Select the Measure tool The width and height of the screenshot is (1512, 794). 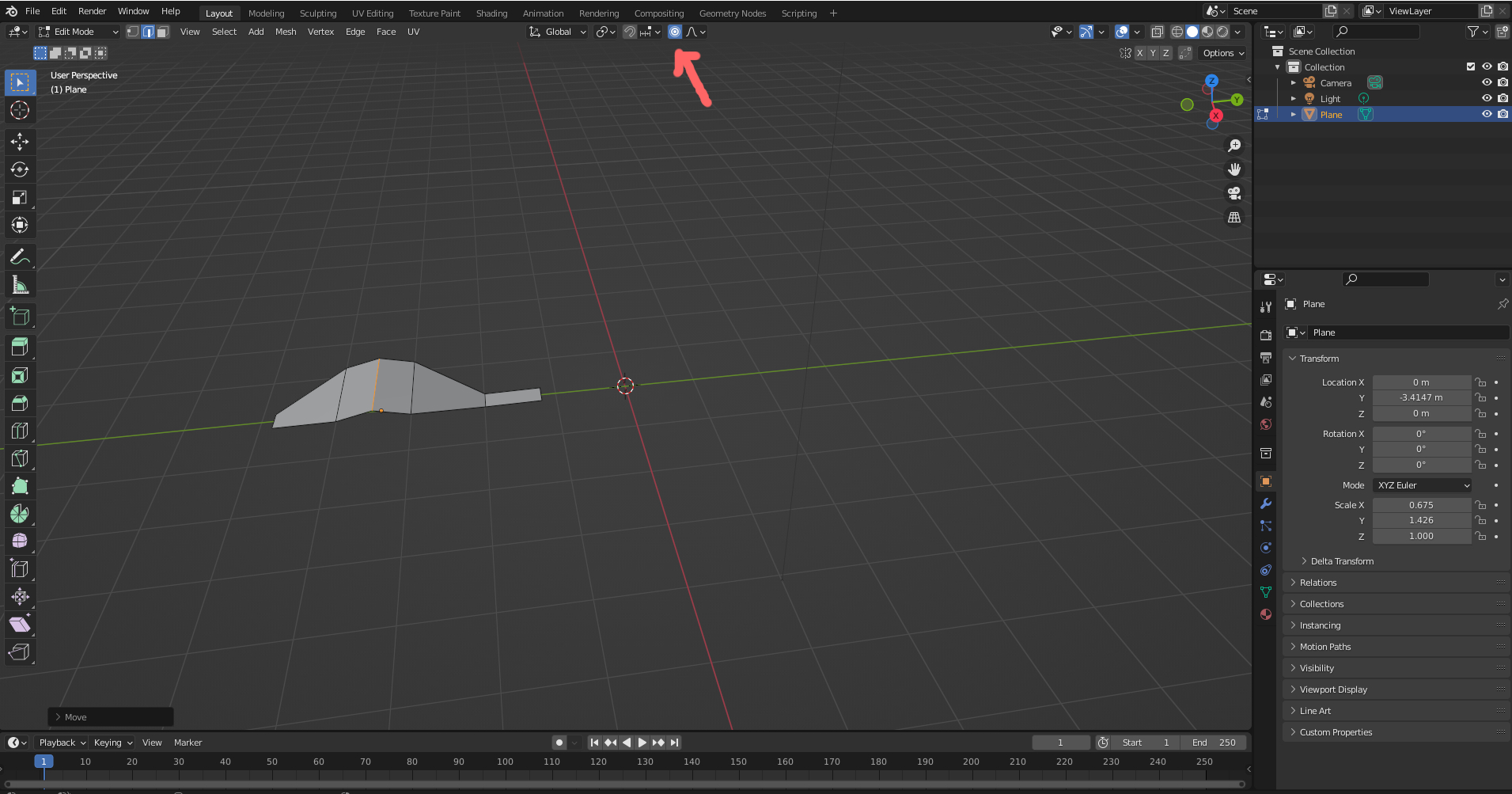point(20,284)
